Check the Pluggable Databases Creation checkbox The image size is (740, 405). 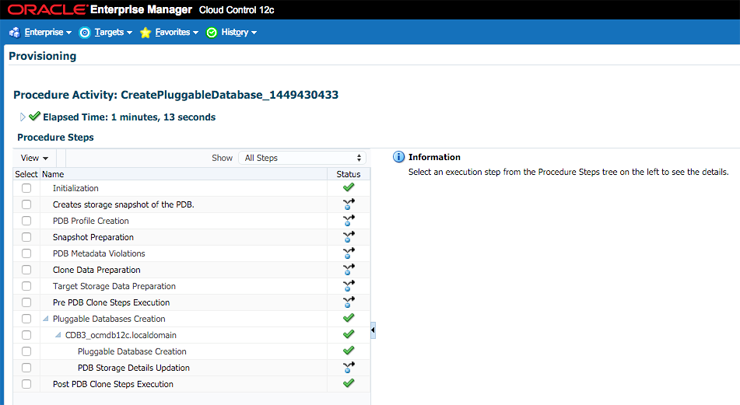point(26,319)
